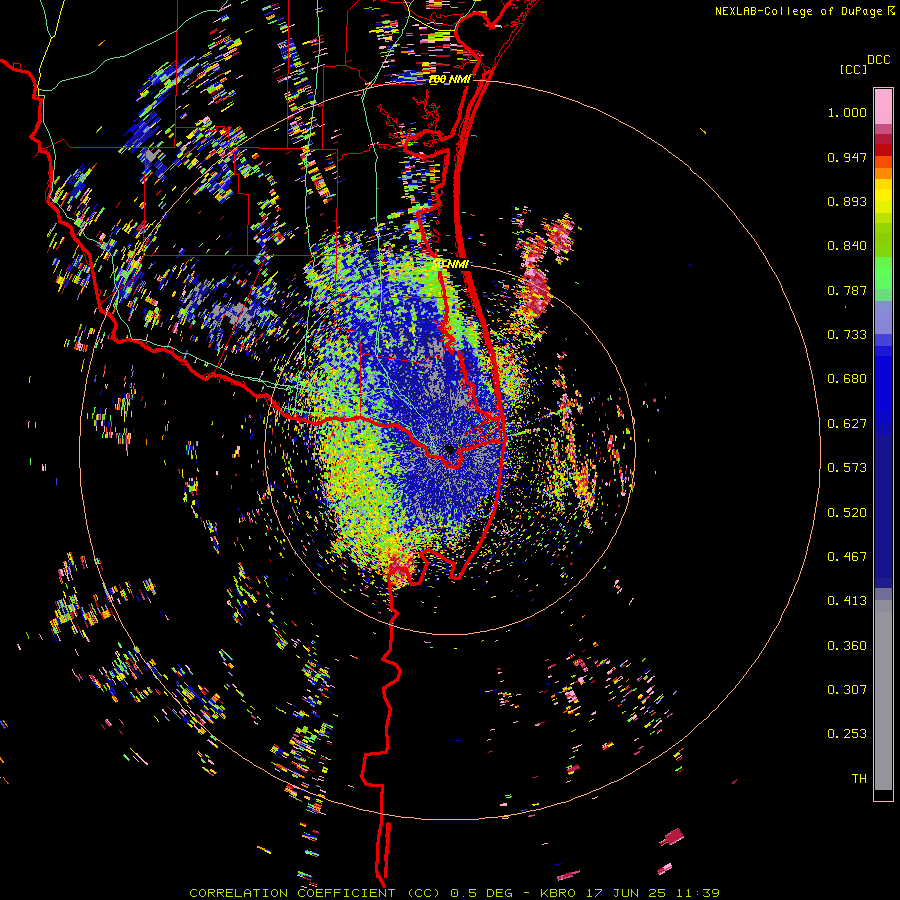Pick the gray segment of the color bar
The height and width of the screenshot is (900, 900).
pos(883,695)
